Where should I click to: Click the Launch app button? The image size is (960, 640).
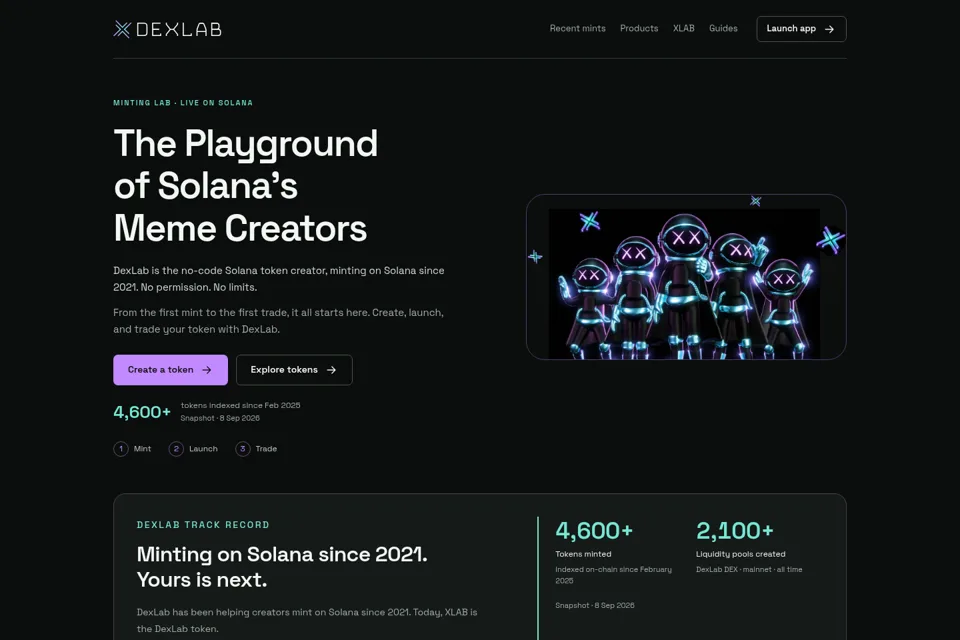point(801,29)
